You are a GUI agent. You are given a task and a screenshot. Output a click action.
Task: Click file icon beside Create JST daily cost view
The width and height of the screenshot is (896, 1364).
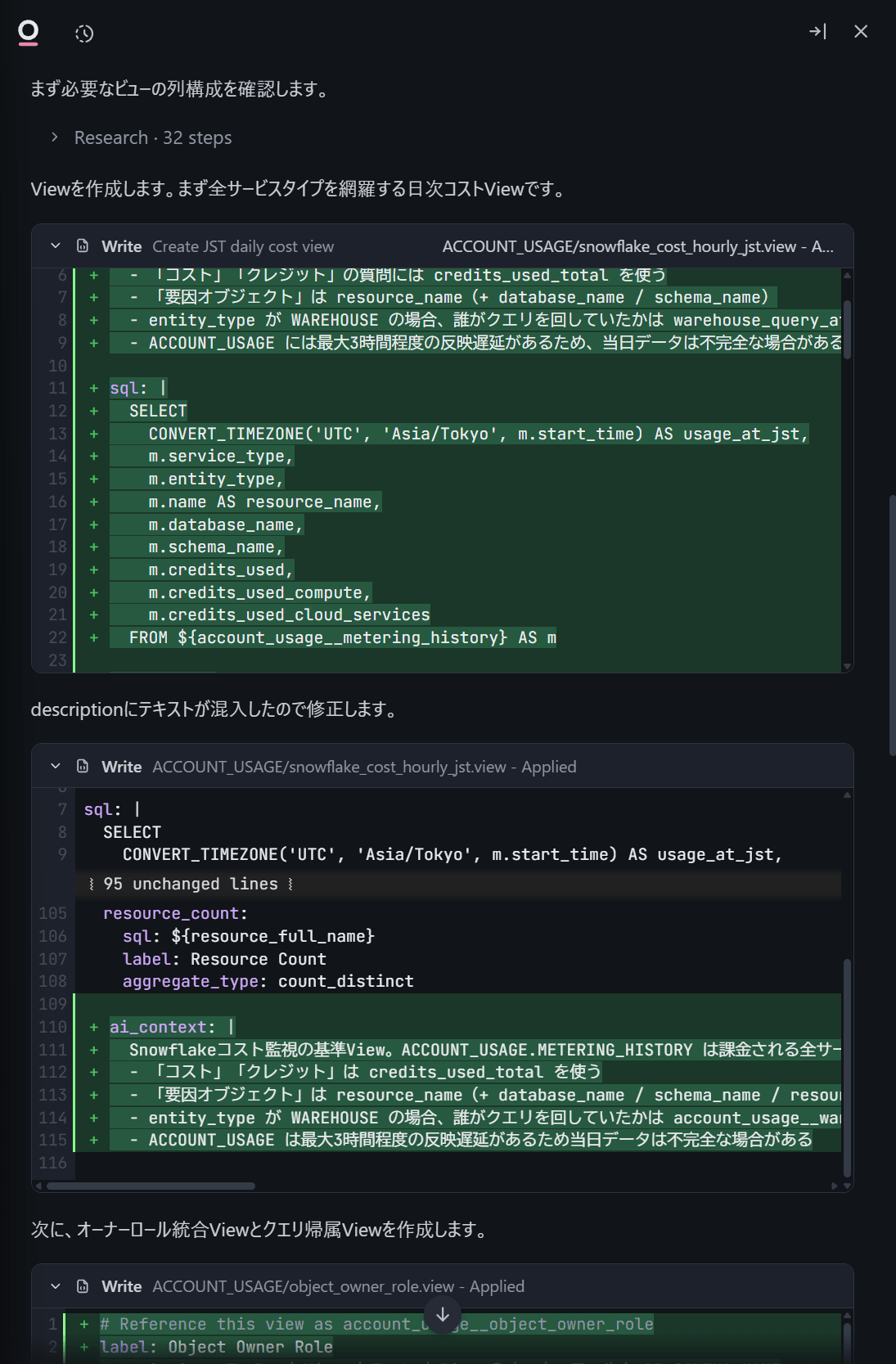point(83,246)
